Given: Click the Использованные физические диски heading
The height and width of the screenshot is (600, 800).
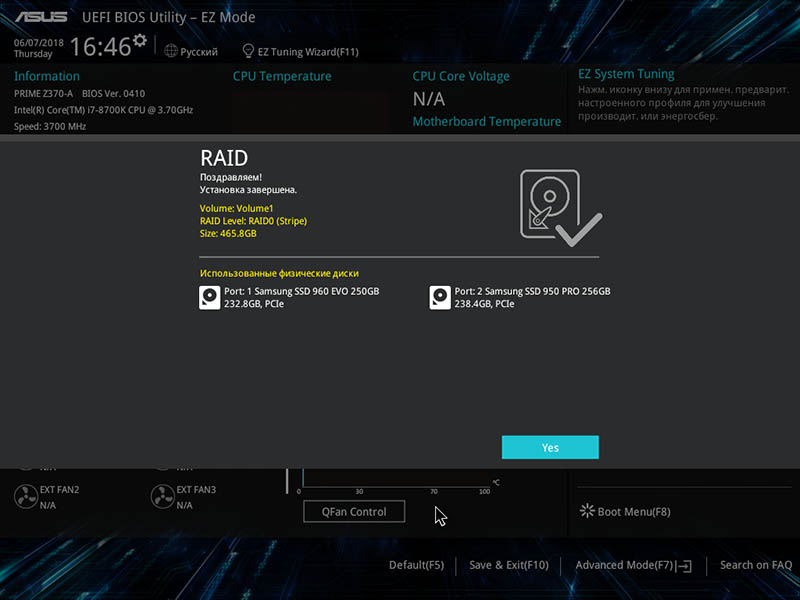Looking at the screenshot, I should click(279, 273).
